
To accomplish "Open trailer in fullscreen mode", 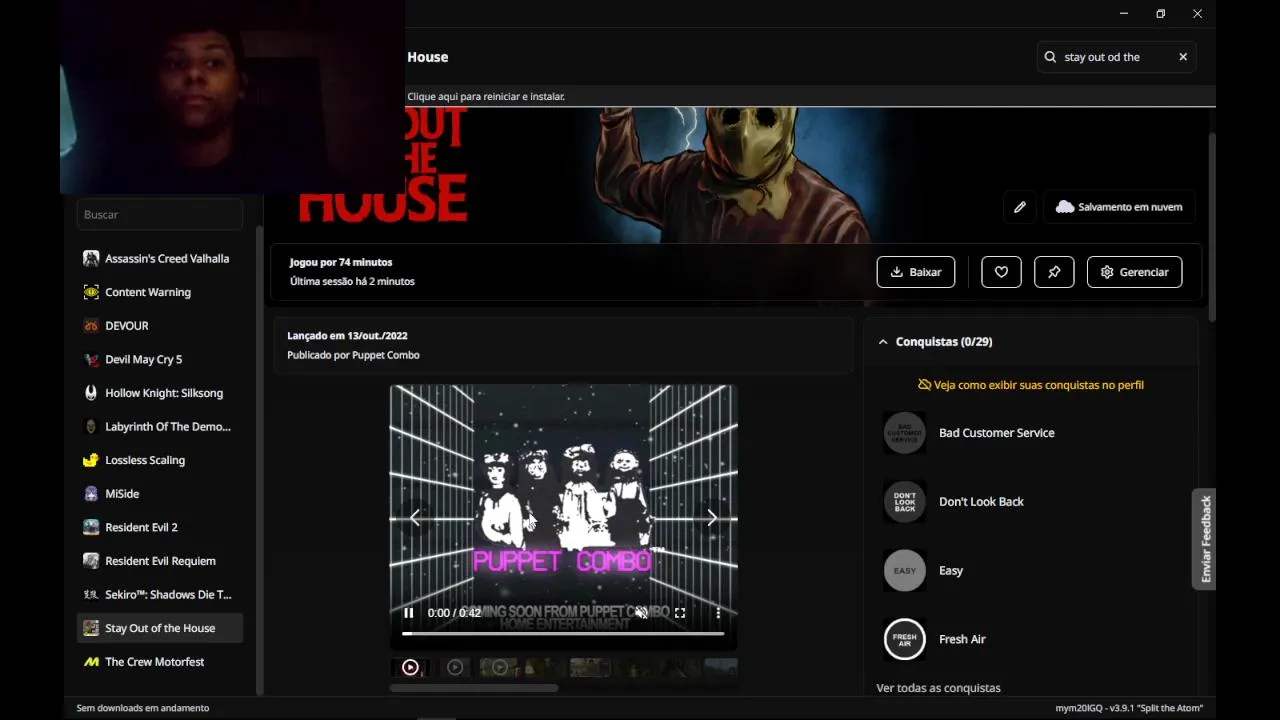I will [x=680, y=613].
